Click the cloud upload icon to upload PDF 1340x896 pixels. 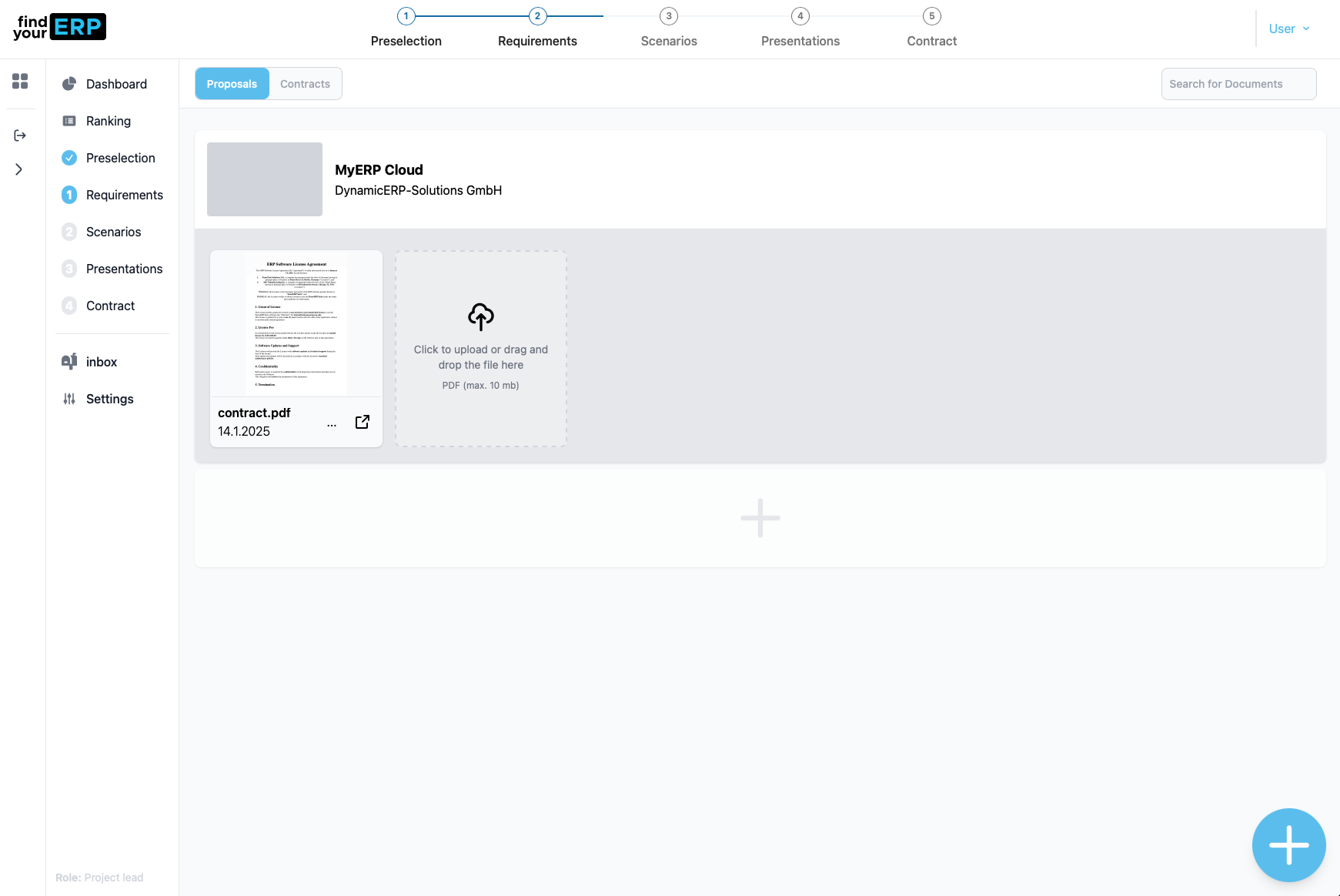pyautogui.click(x=481, y=316)
